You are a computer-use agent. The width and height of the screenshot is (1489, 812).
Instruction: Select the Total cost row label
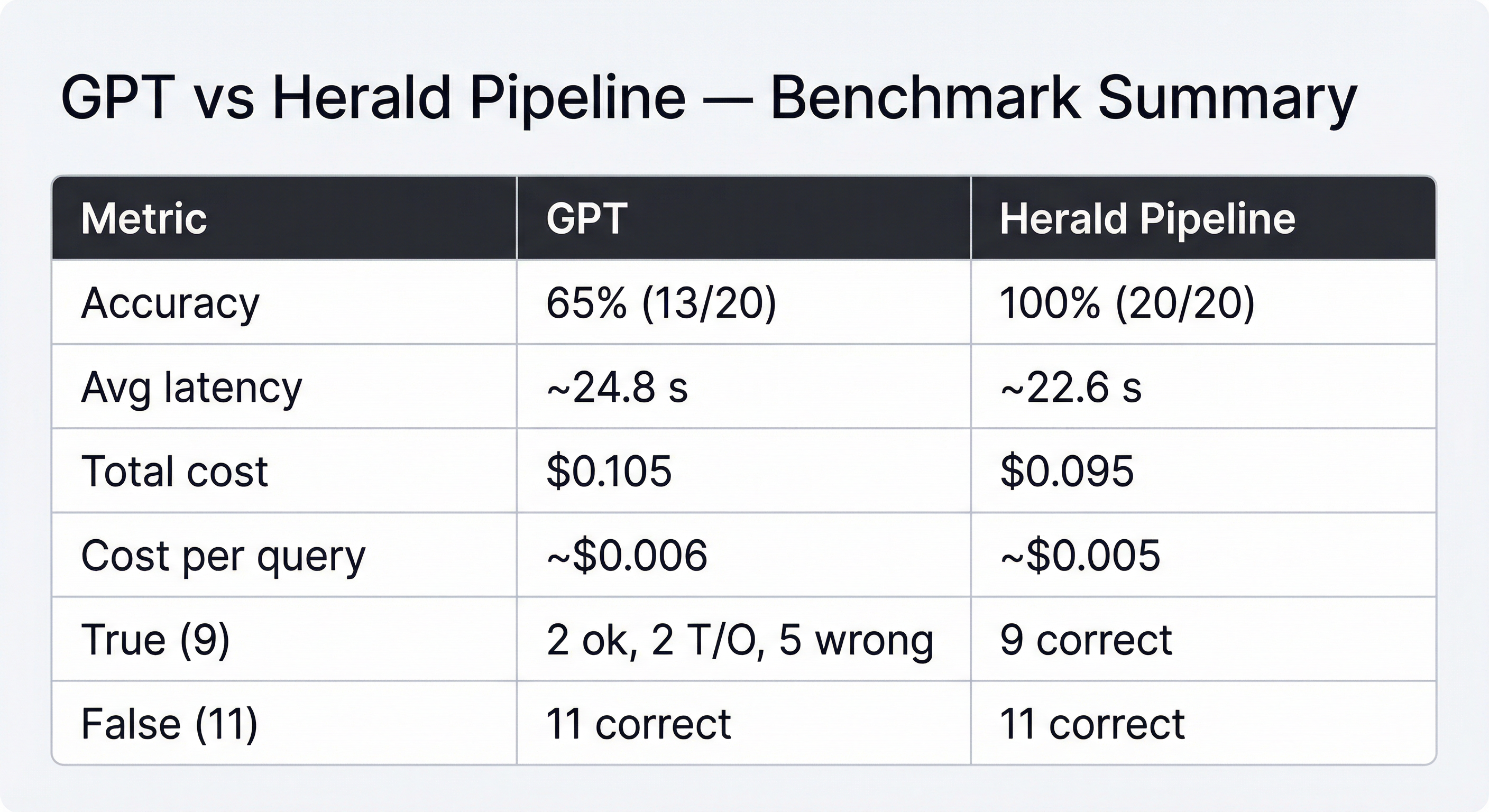point(174,471)
